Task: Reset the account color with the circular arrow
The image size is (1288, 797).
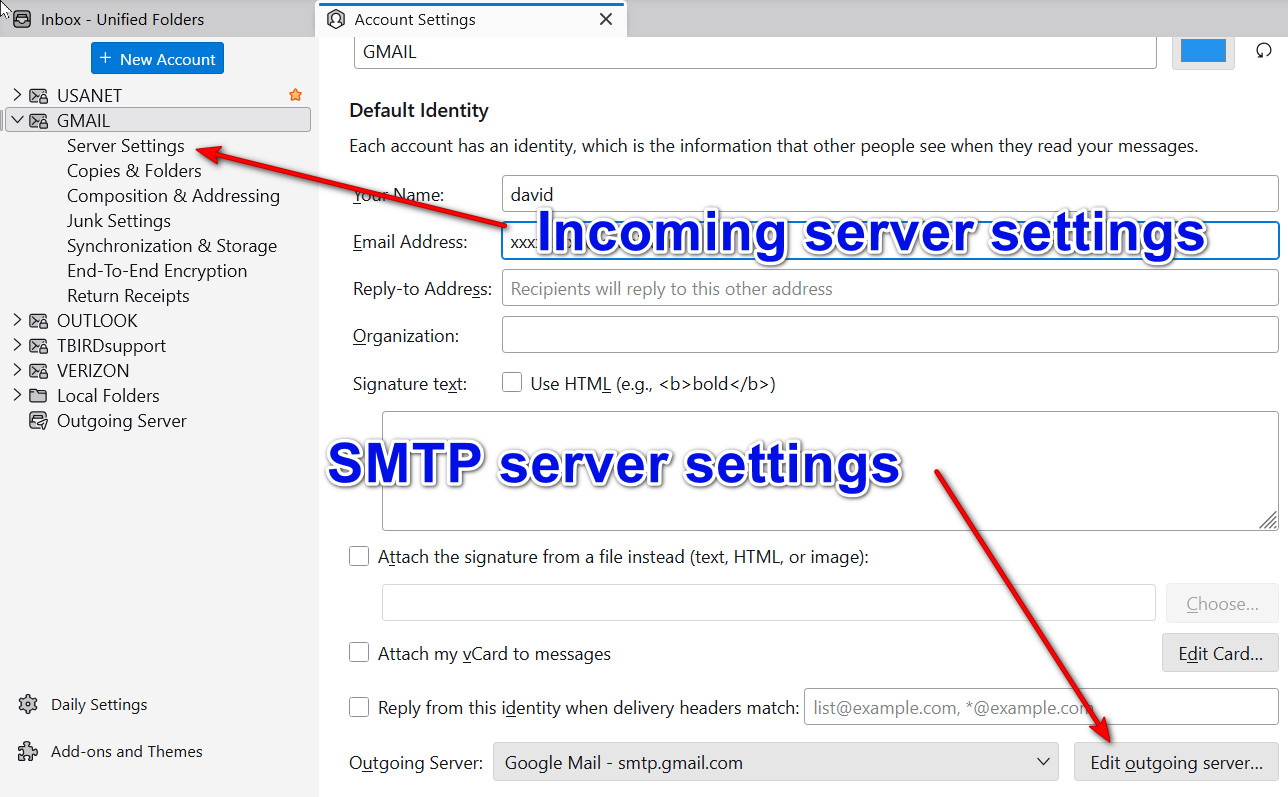Action: [1264, 50]
